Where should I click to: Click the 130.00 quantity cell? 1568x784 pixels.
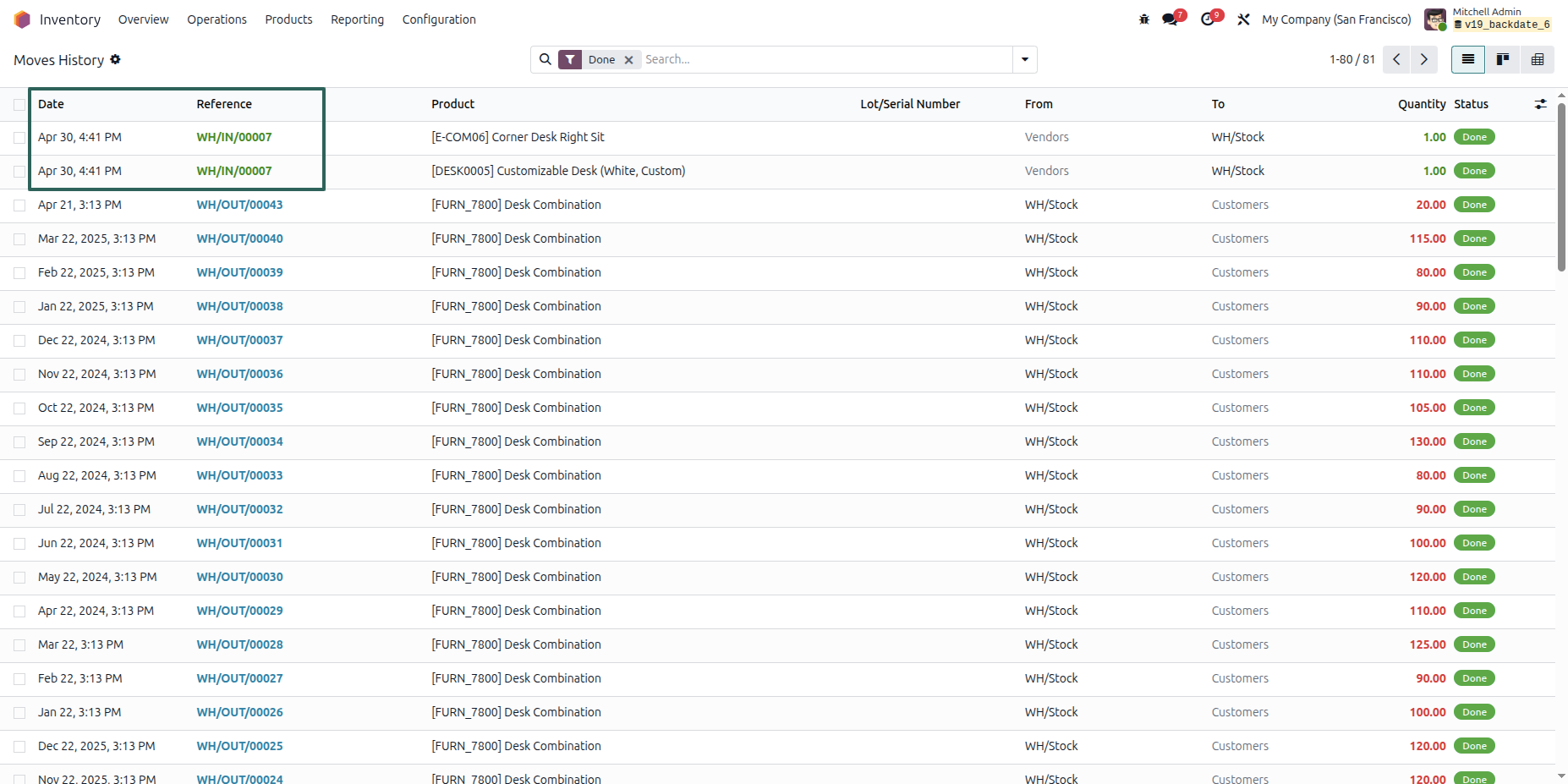(1428, 441)
